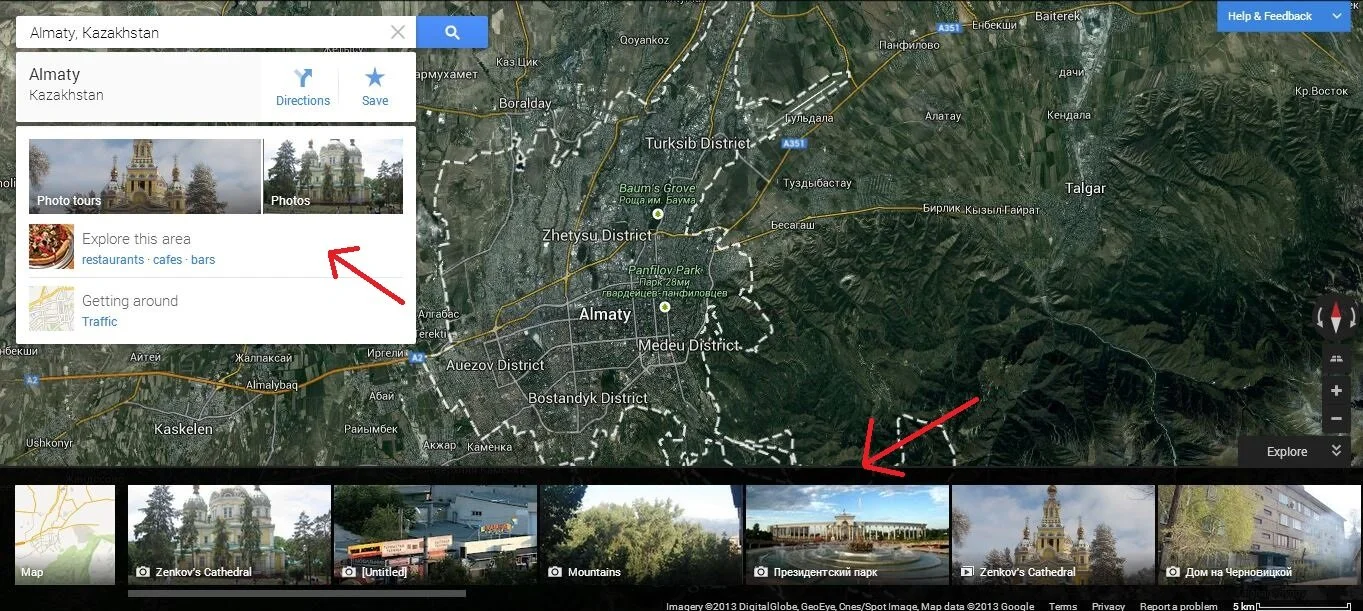This screenshot has height=611, width=1363.
Task: Click the Talgar town label
Action: click(1086, 188)
